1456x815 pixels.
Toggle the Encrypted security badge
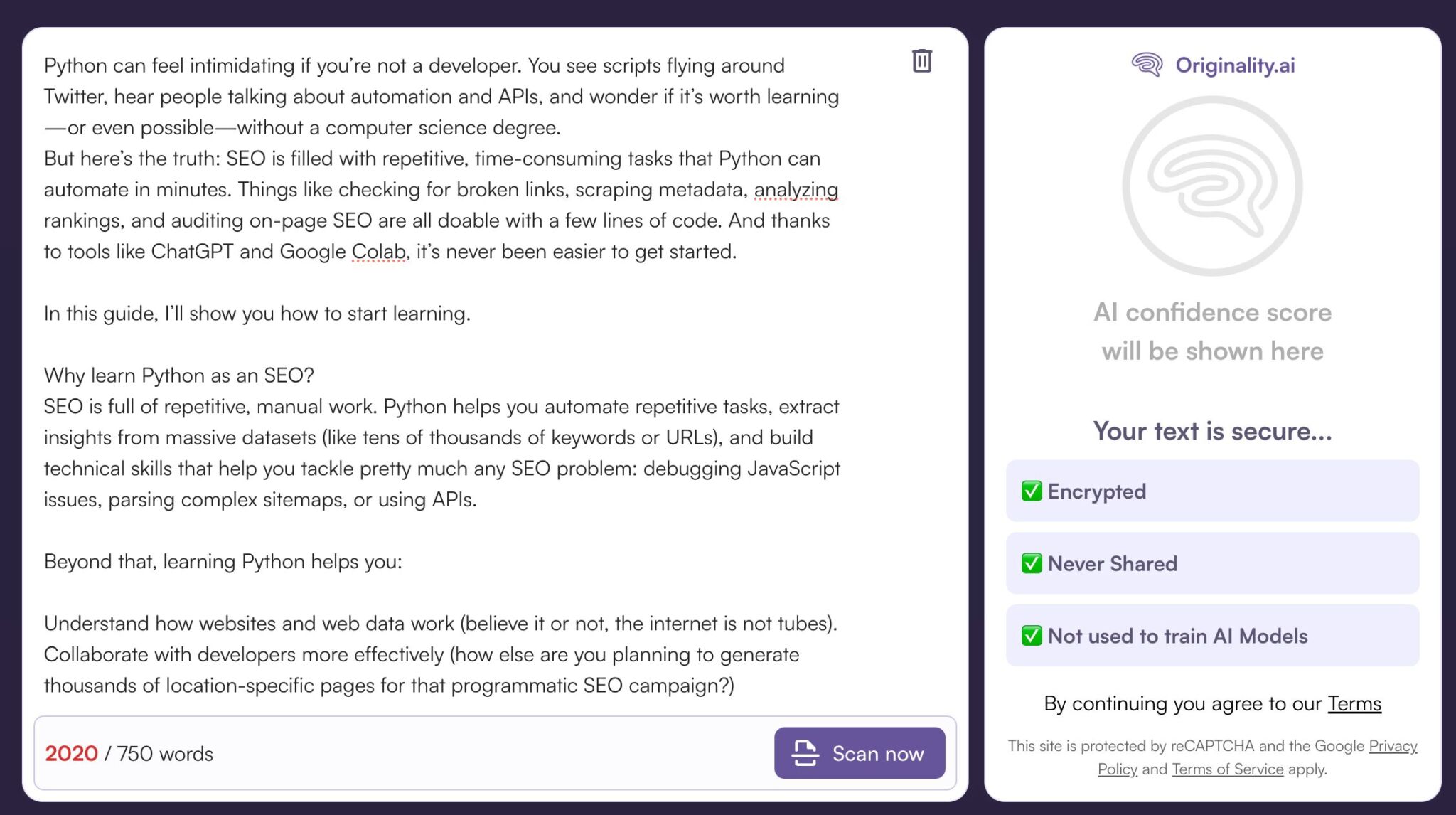(x=1212, y=491)
